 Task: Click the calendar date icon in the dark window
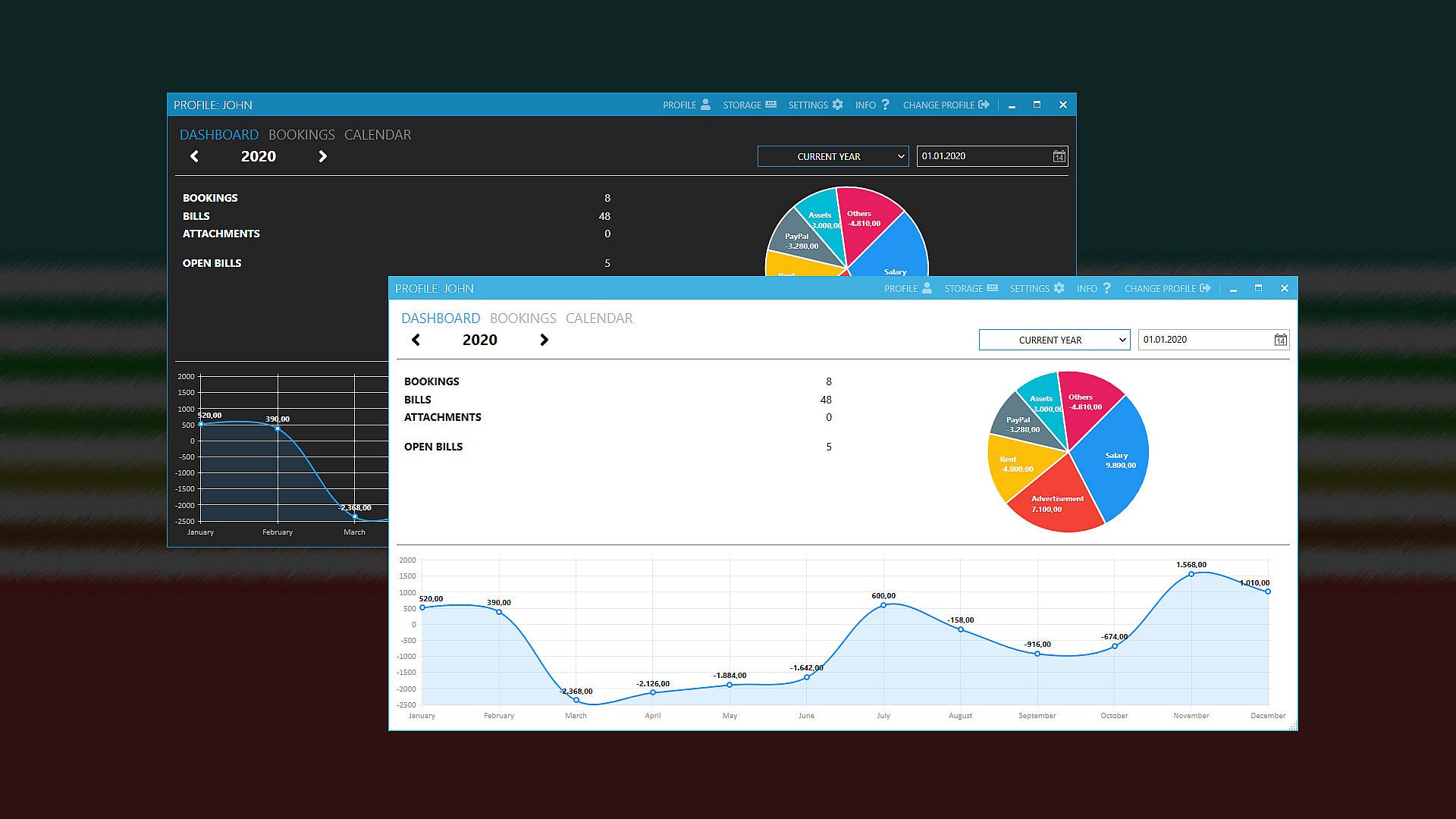pyautogui.click(x=1059, y=156)
